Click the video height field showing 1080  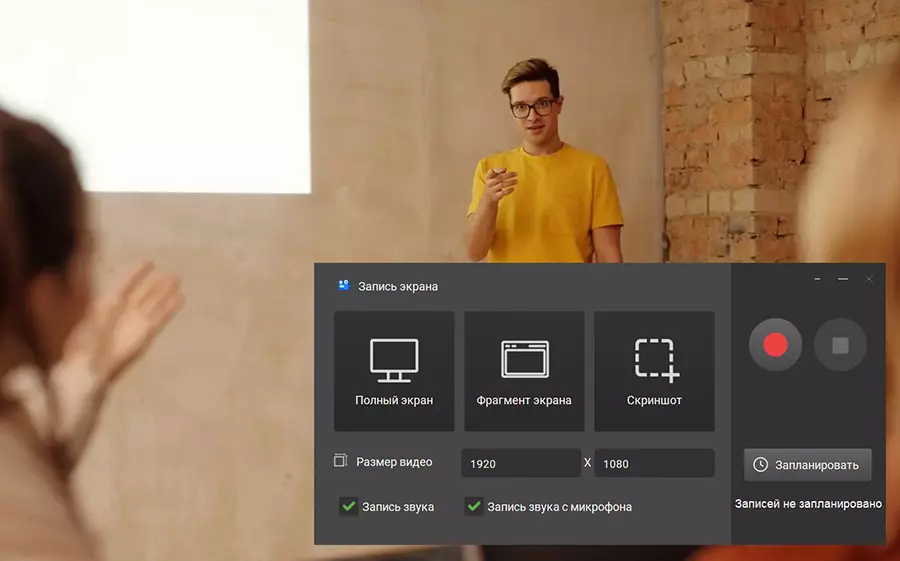pyautogui.click(x=654, y=464)
